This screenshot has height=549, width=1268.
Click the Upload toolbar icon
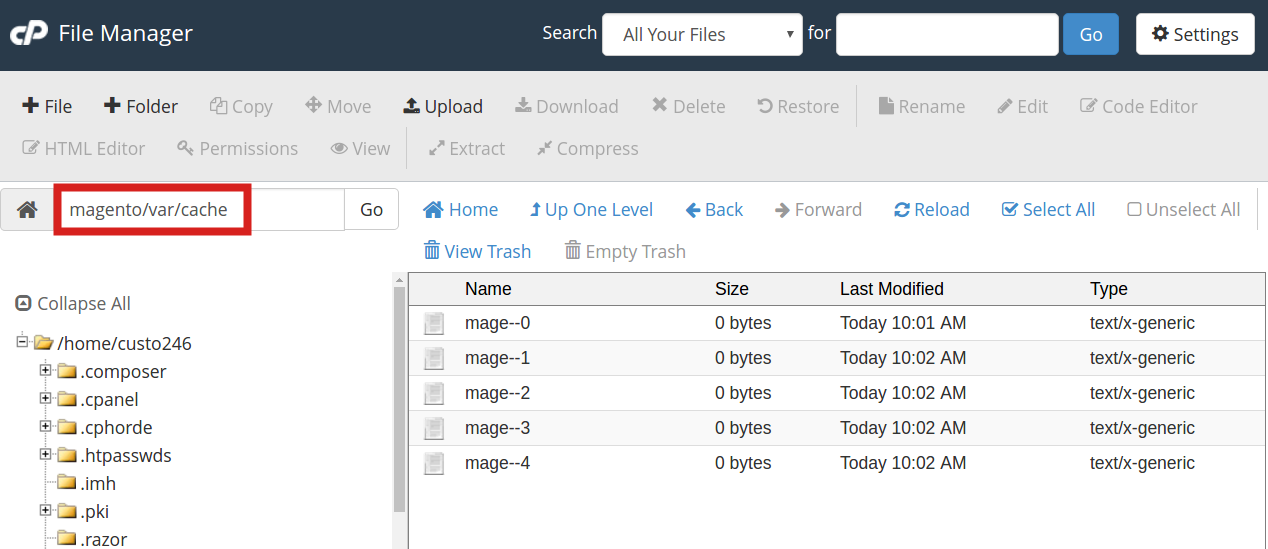click(442, 106)
